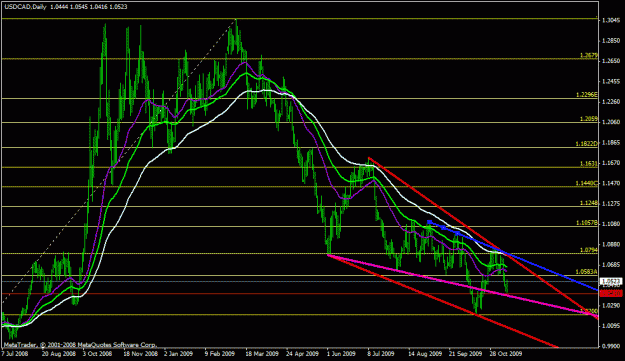Click the 3 Oct 2008 date label
Screen dimensions: 625x361
[97, 353]
